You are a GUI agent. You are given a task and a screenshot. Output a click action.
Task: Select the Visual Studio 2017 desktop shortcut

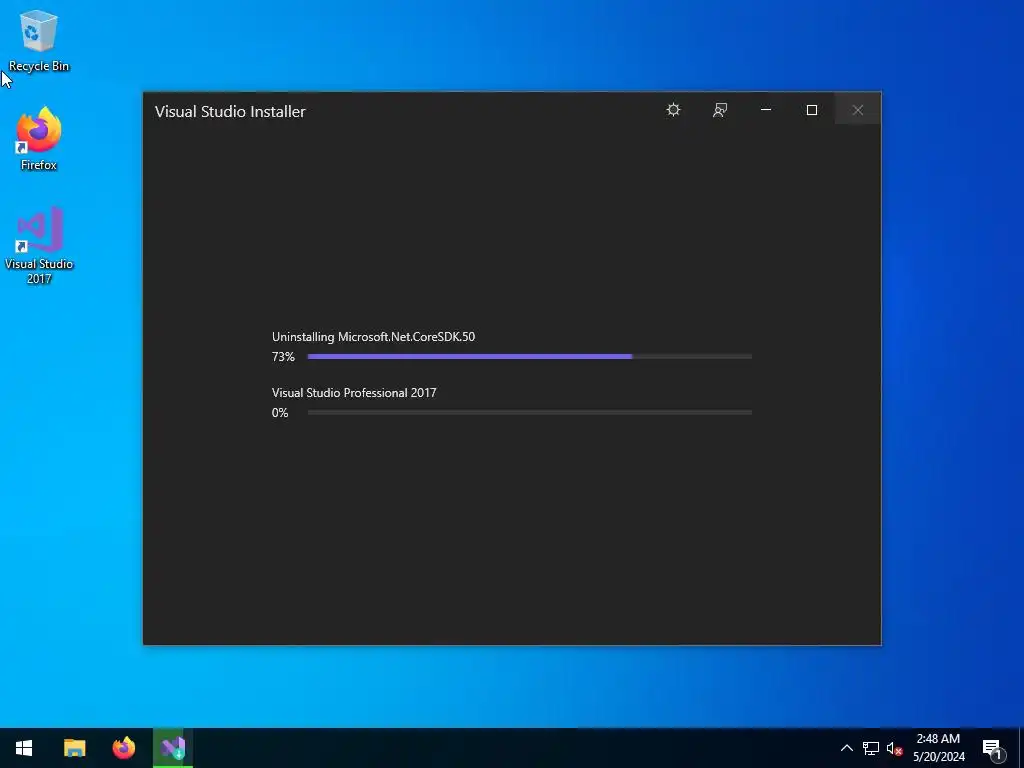[x=39, y=245]
